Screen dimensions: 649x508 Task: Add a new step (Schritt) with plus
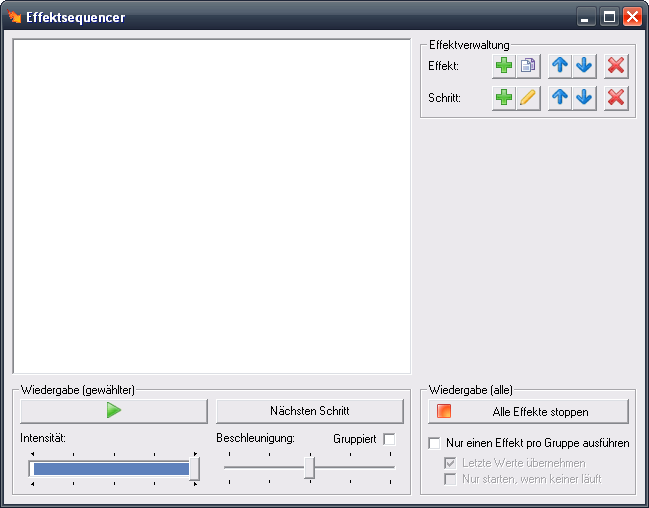pos(504,98)
